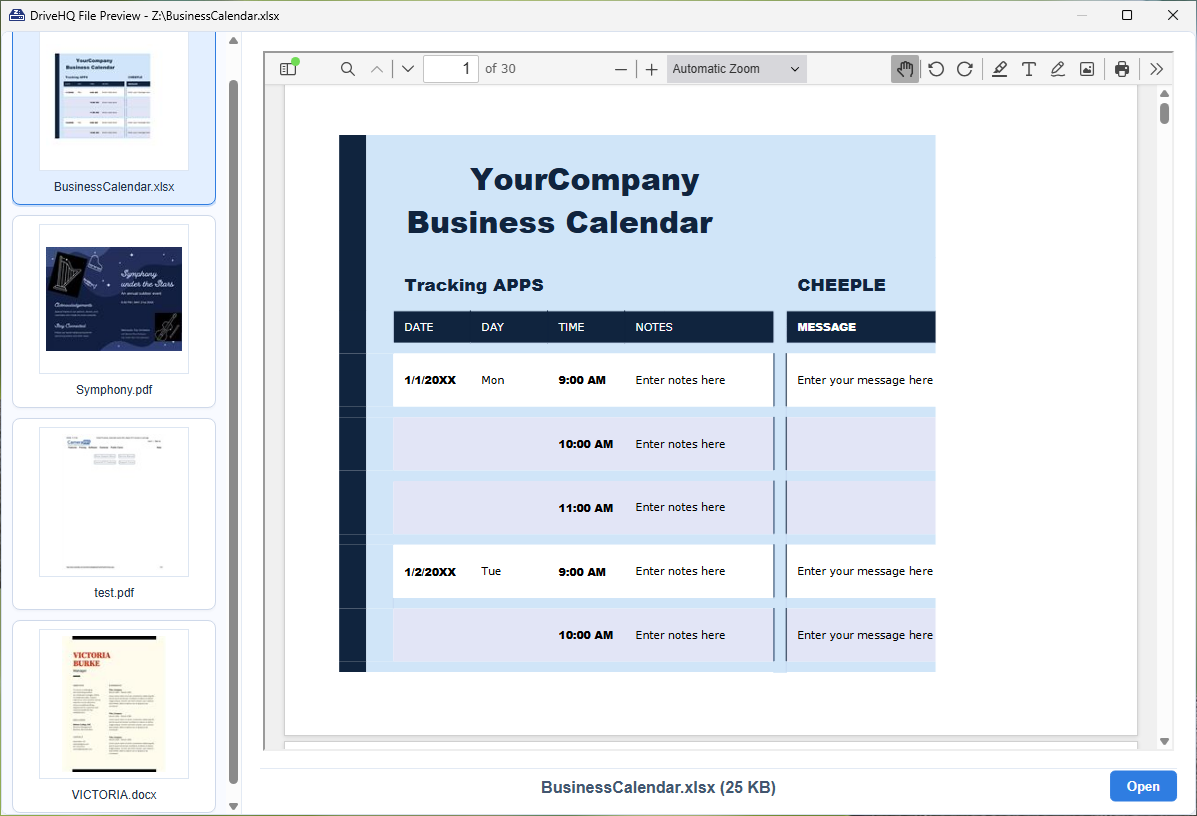This screenshot has height=816, width=1197.
Task: Zoom out with the minus button
Action: coord(621,69)
